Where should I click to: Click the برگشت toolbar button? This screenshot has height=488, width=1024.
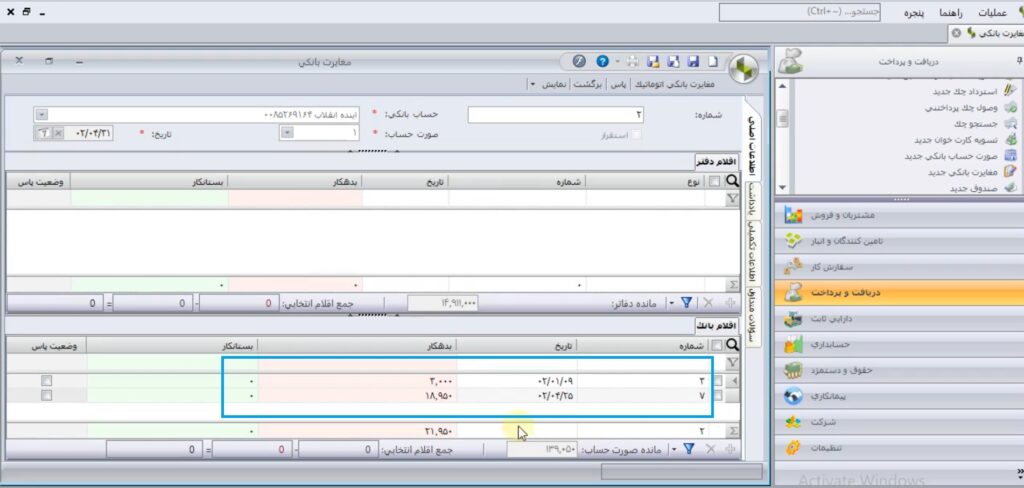click(589, 84)
